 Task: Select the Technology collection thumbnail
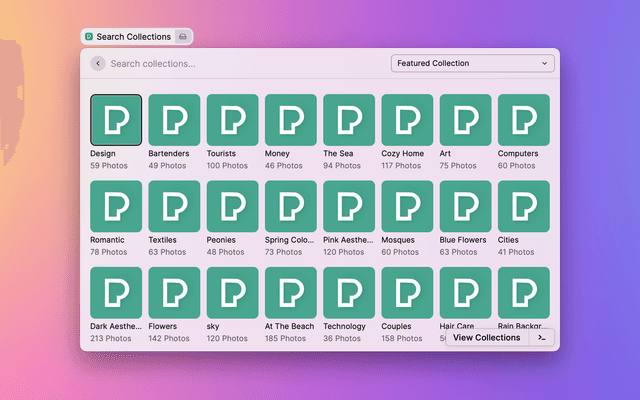tap(349, 293)
